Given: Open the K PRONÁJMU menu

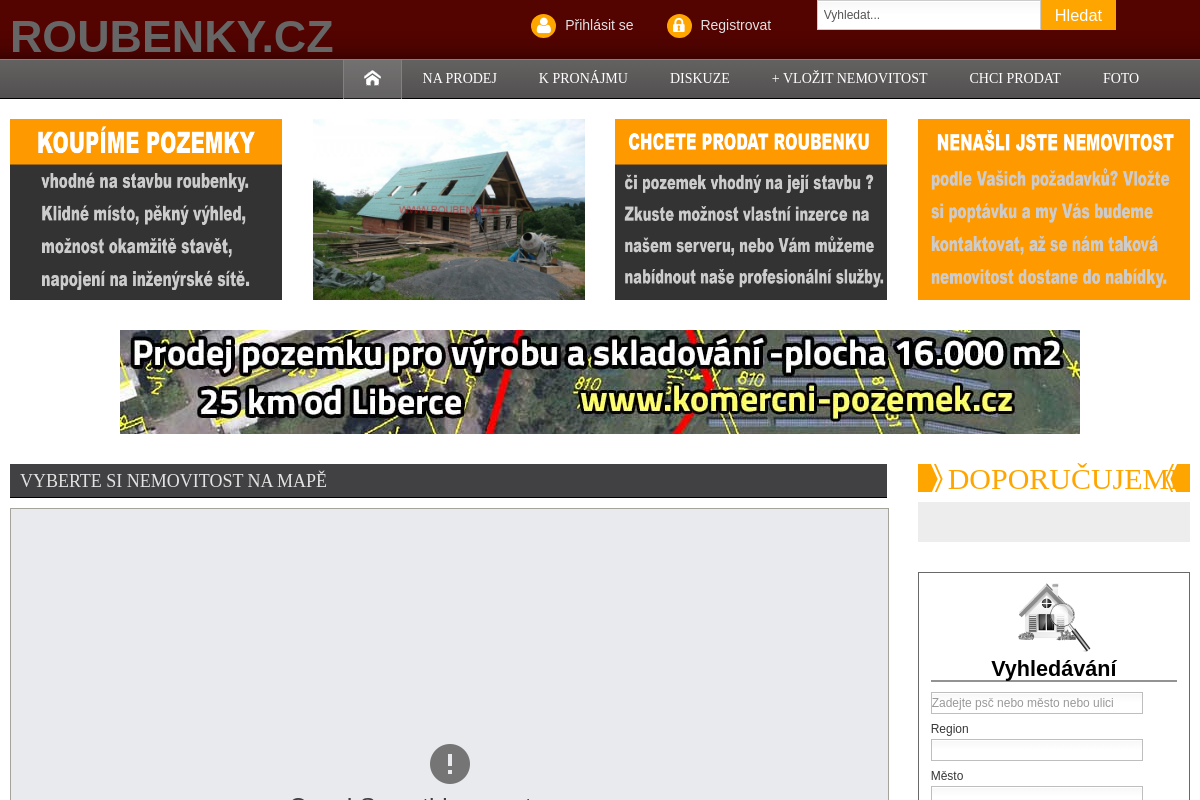Looking at the screenshot, I should point(583,78).
